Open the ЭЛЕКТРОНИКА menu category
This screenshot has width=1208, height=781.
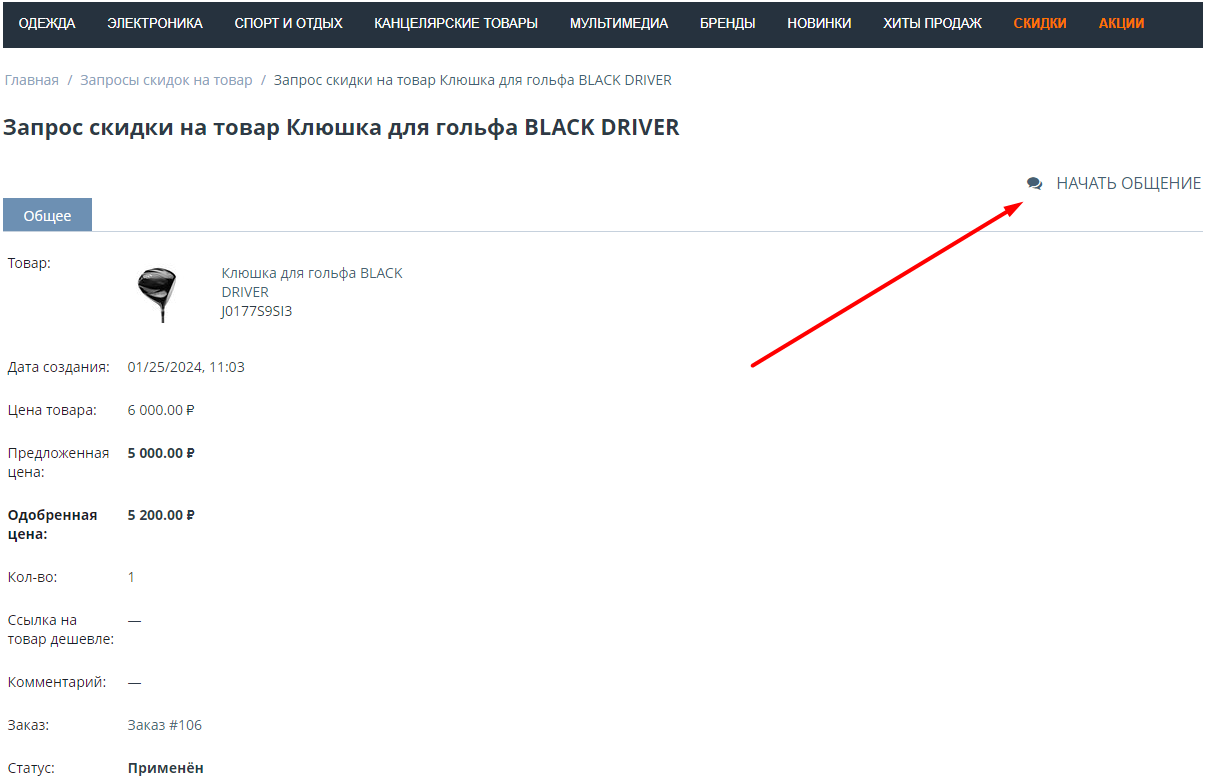tap(155, 23)
